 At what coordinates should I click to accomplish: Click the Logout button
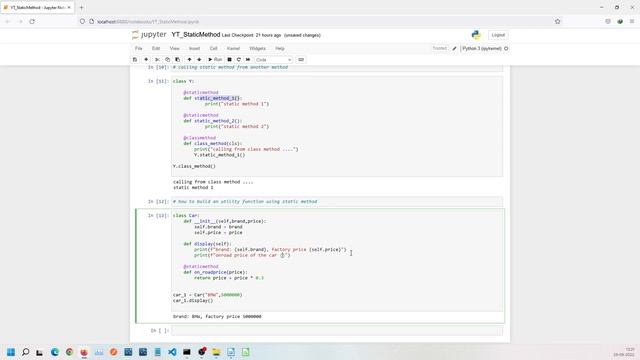point(498,35)
